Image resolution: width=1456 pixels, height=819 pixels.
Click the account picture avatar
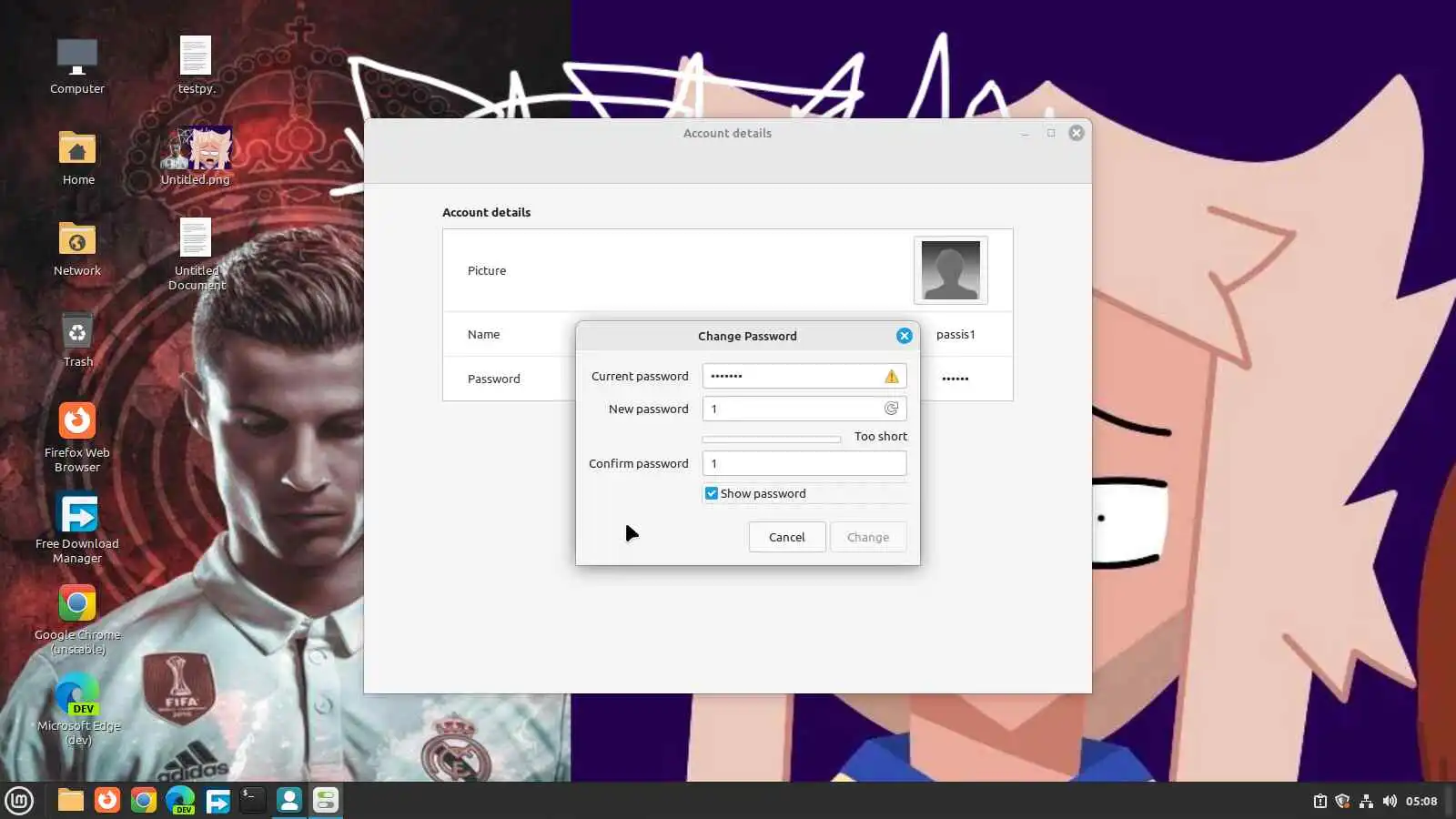tap(951, 270)
